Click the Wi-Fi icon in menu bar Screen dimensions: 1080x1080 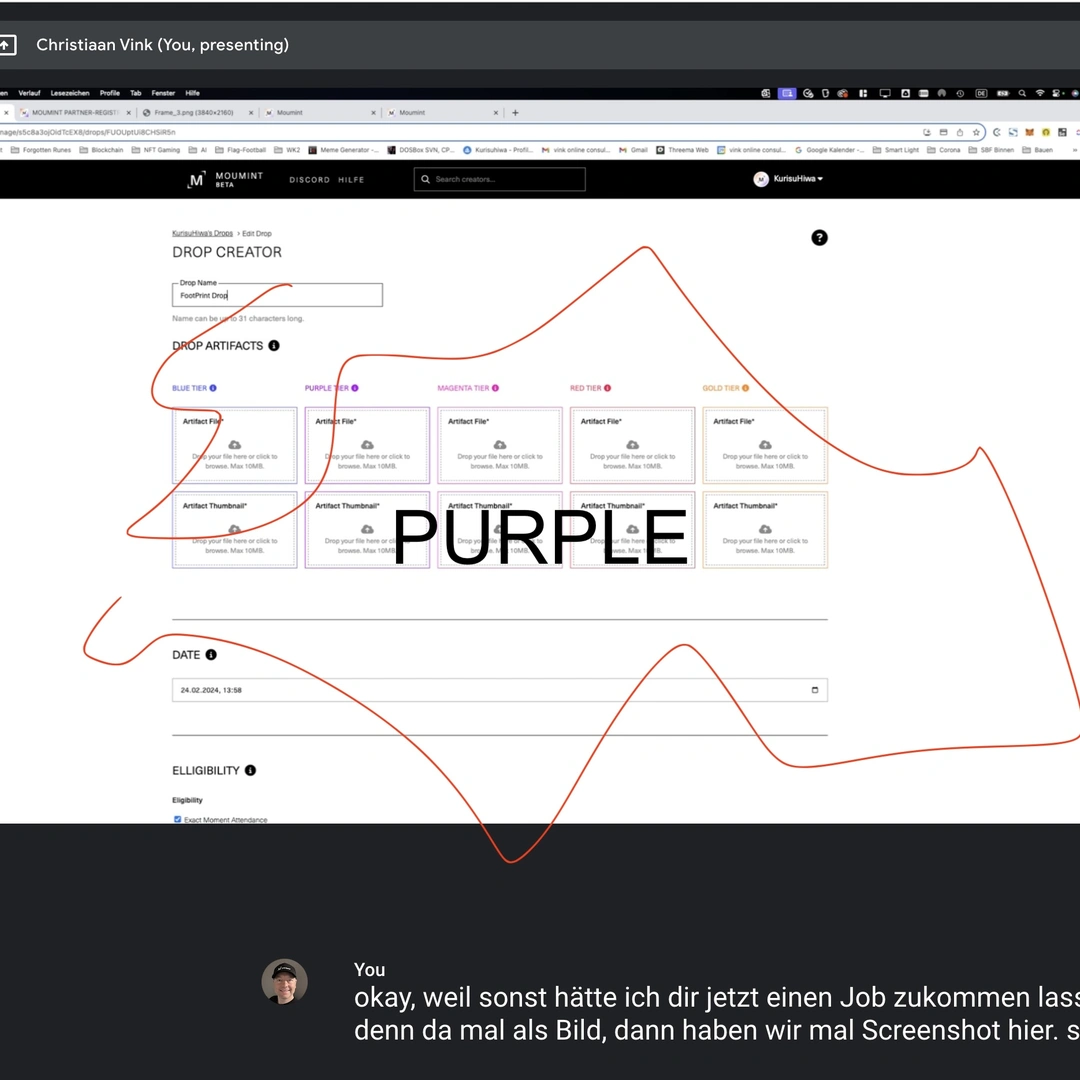(1040, 93)
